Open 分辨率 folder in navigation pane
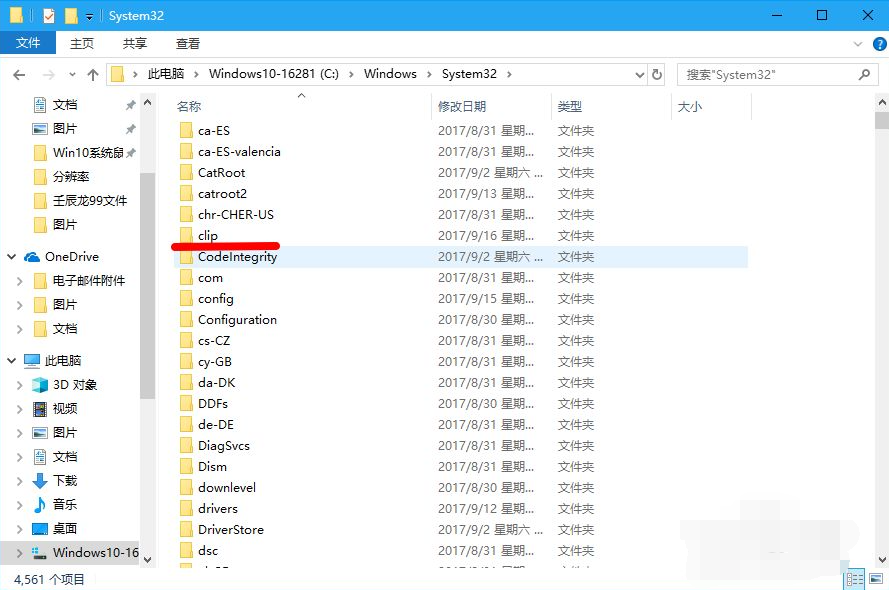The height and width of the screenshot is (590, 889). [x=71, y=177]
